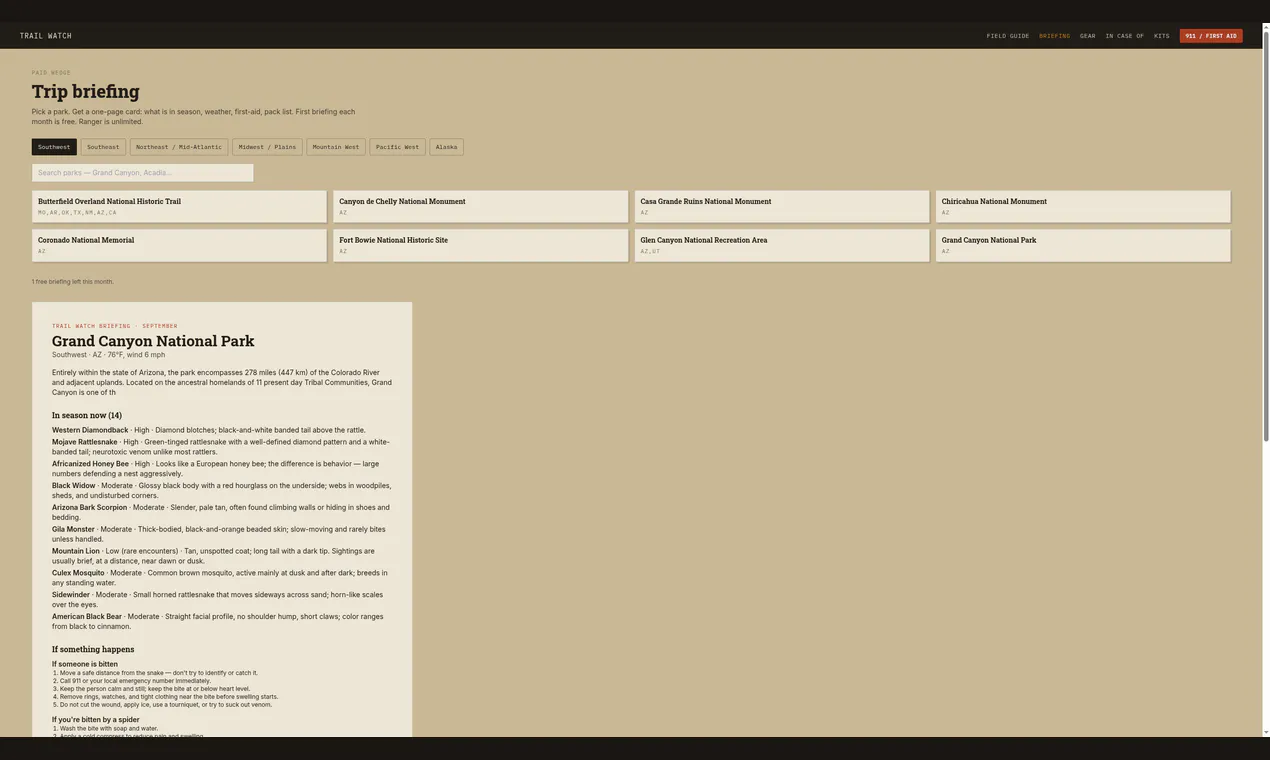The image size is (1270, 760).
Task: Select Northeast / Mid-Atlantic region filter
Action: (179, 147)
